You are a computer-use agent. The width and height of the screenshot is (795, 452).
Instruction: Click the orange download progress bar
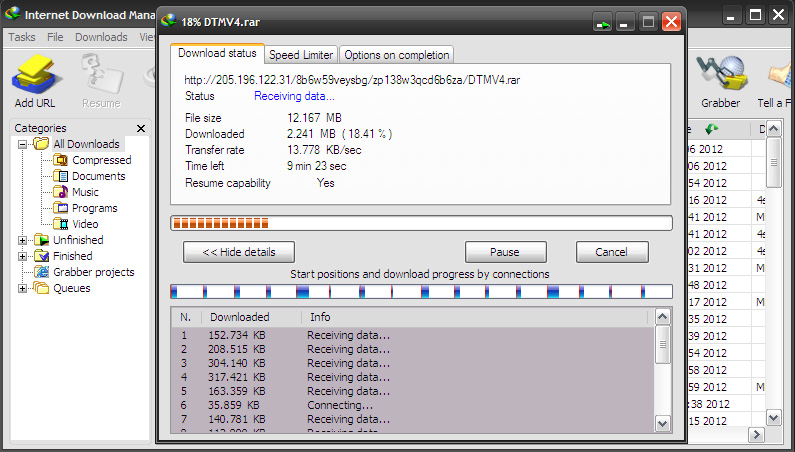[x=421, y=223]
